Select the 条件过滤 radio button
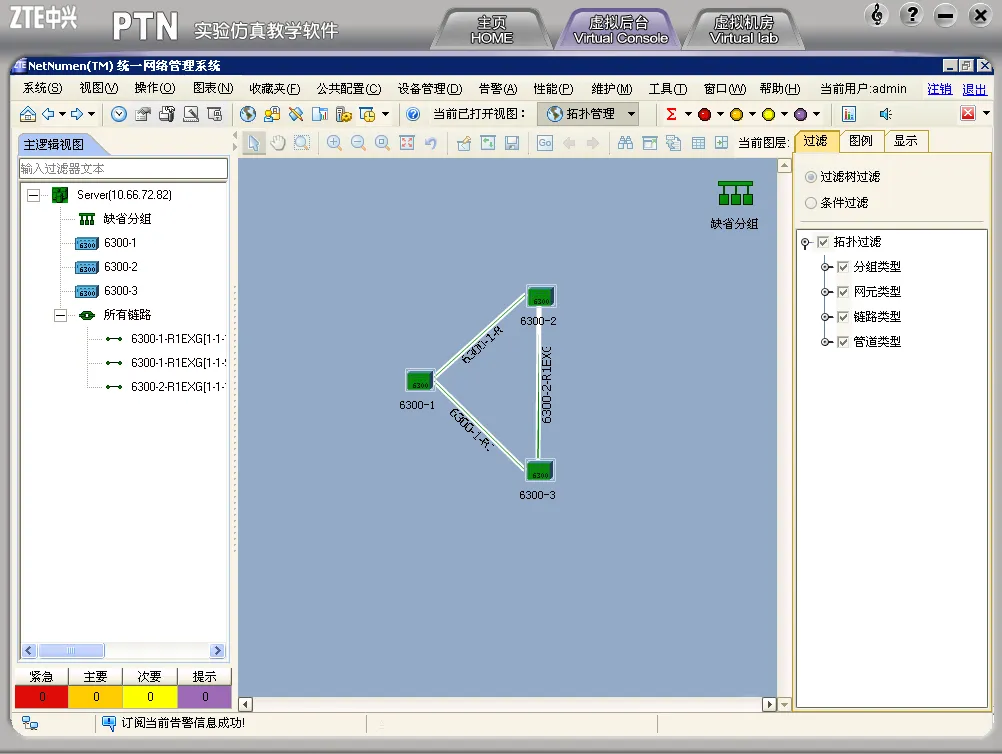The width and height of the screenshot is (1002, 754). click(x=811, y=203)
